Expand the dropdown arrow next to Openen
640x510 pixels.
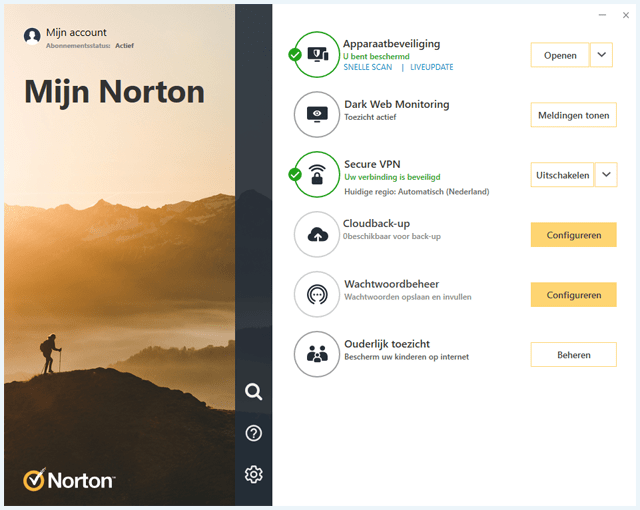click(602, 55)
